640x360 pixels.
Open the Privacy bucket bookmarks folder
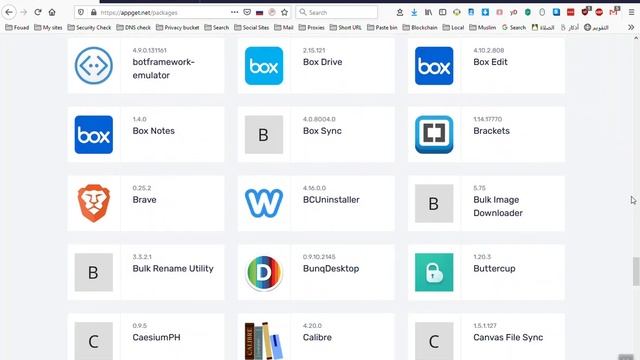pyautogui.click(x=178, y=27)
